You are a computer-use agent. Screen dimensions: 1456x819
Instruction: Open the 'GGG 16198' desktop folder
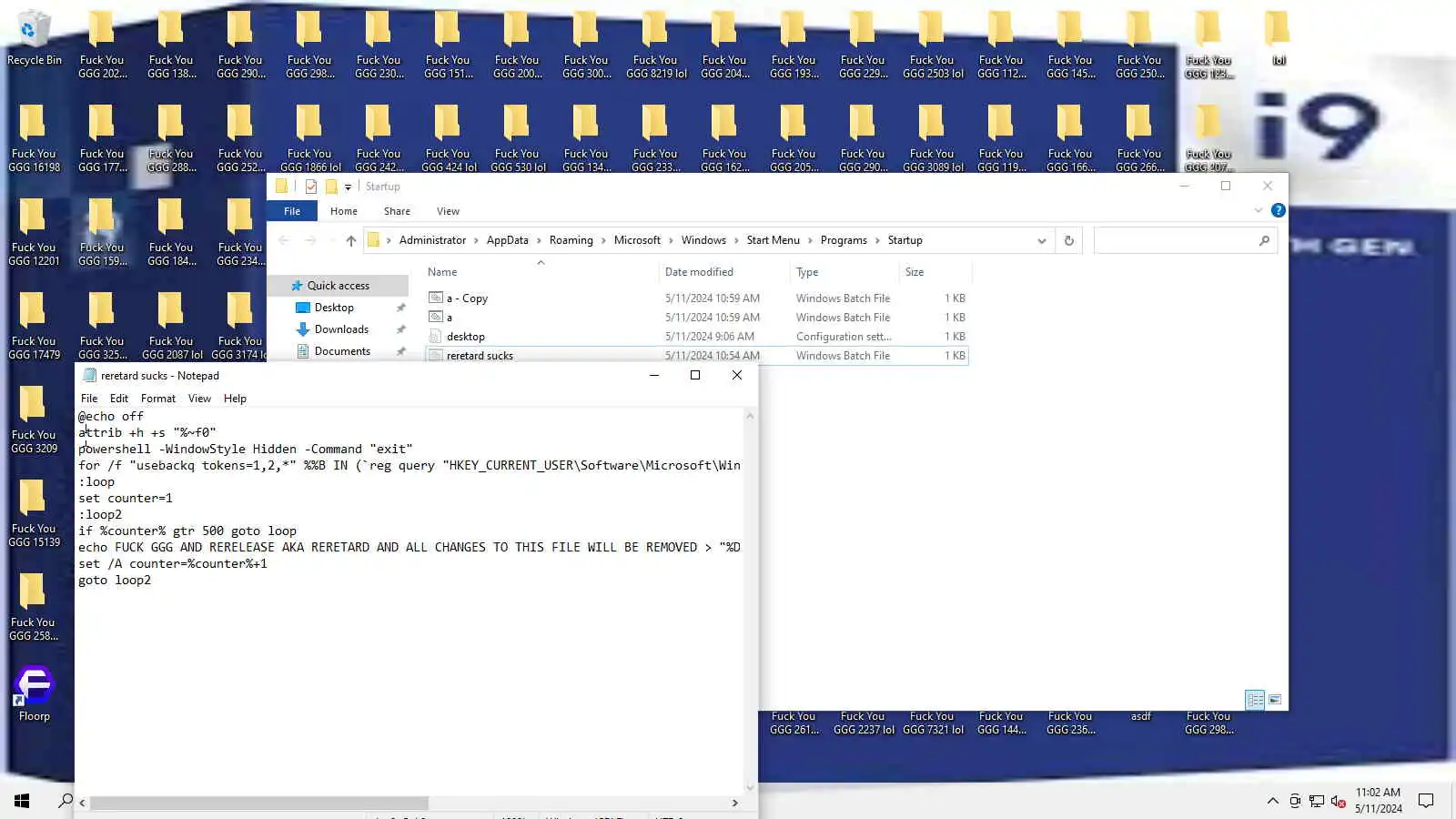click(35, 138)
